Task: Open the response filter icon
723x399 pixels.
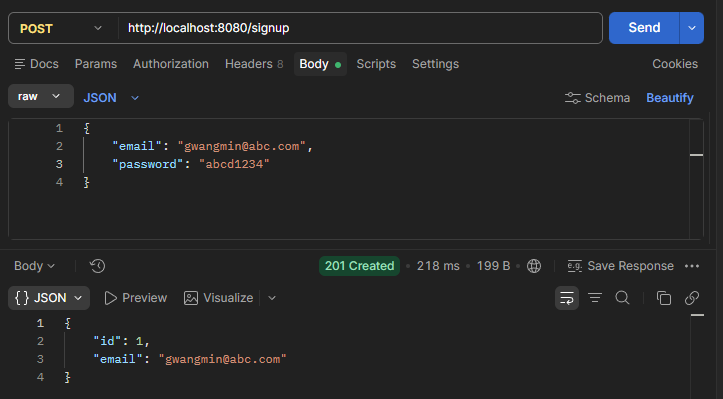Action: [x=595, y=298]
